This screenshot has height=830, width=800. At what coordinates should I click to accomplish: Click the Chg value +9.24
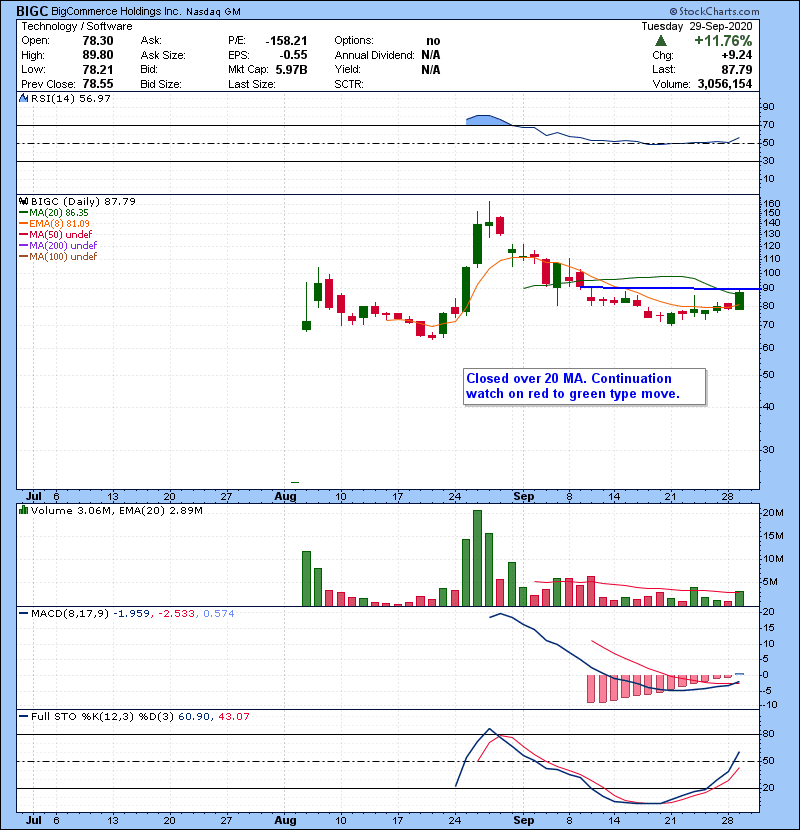point(737,55)
